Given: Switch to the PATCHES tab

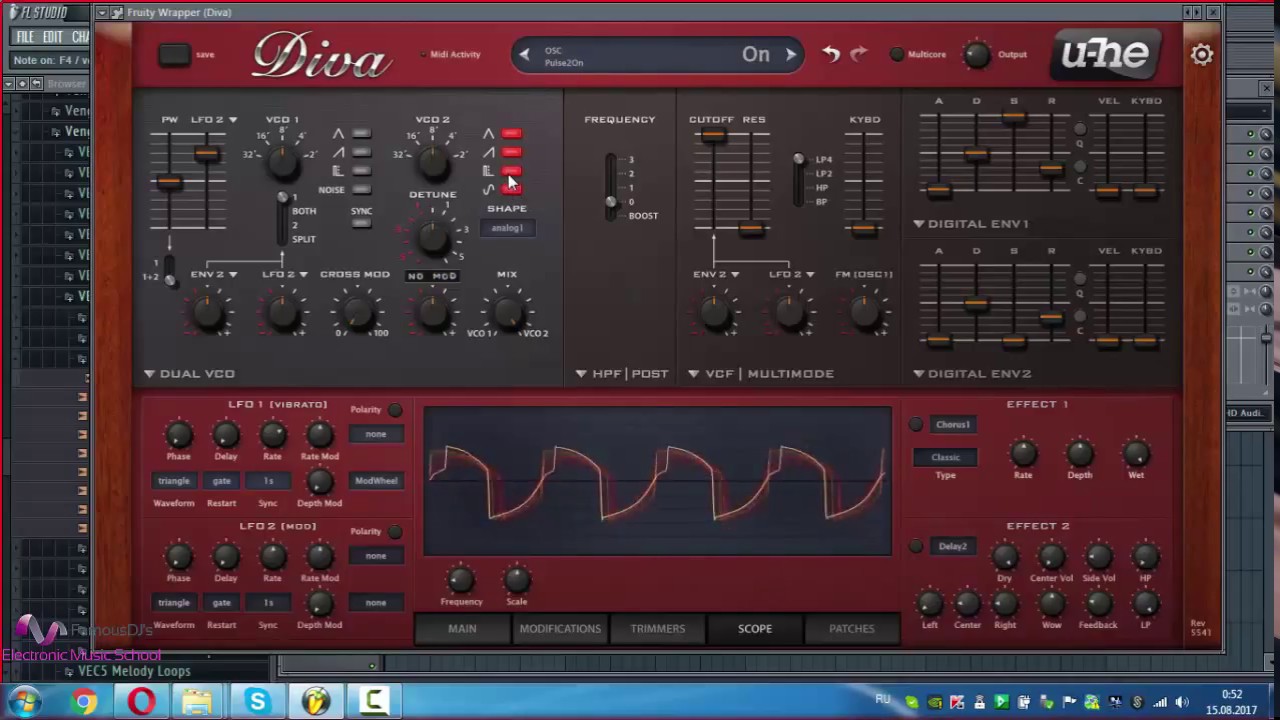Looking at the screenshot, I should [x=852, y=628].
